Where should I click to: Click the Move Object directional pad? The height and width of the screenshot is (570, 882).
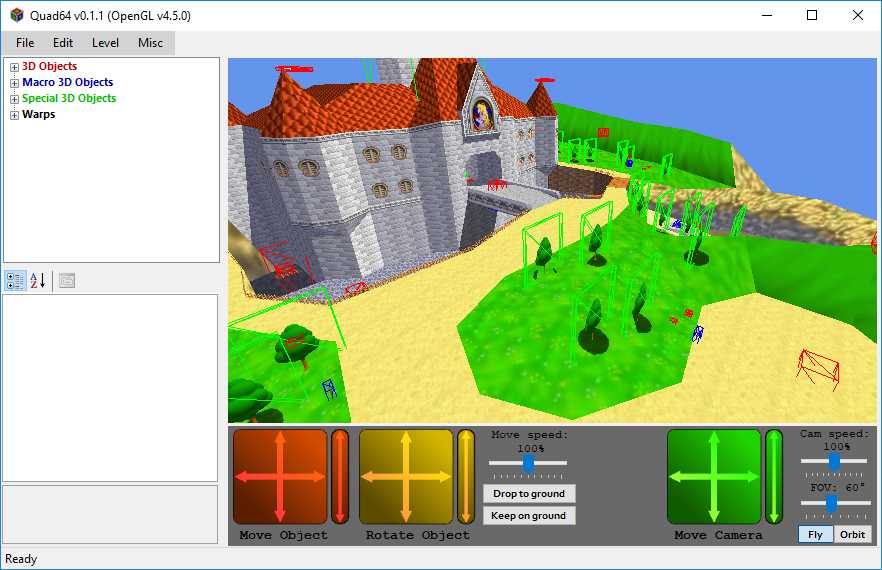(280, 477)
